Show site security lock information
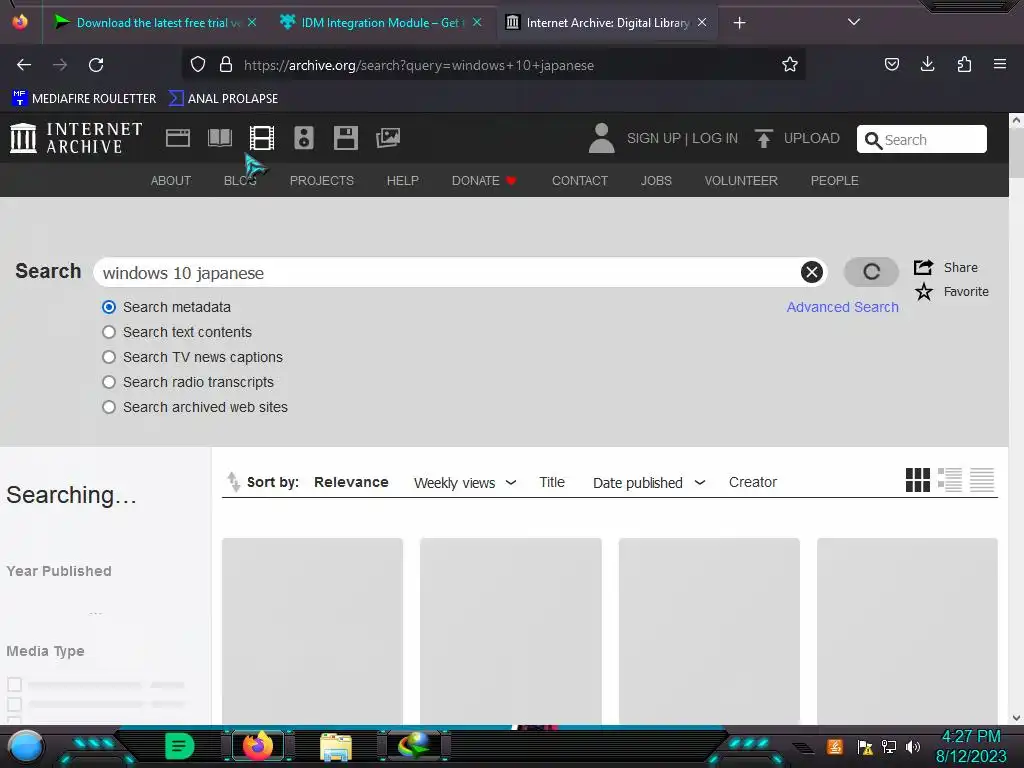This screenshot has height=768, width=1024. [226, 65]
